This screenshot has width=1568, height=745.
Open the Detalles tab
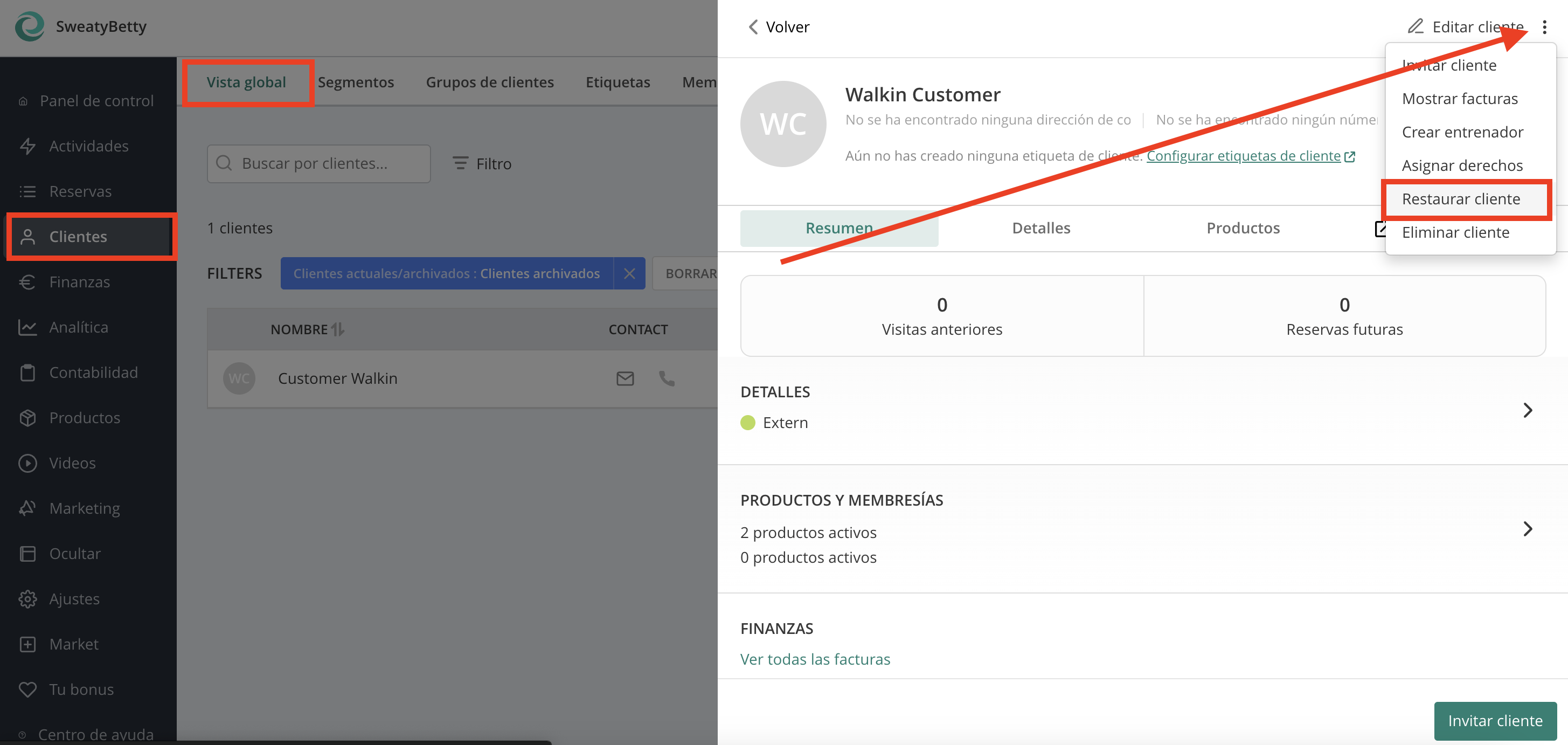1041,228
